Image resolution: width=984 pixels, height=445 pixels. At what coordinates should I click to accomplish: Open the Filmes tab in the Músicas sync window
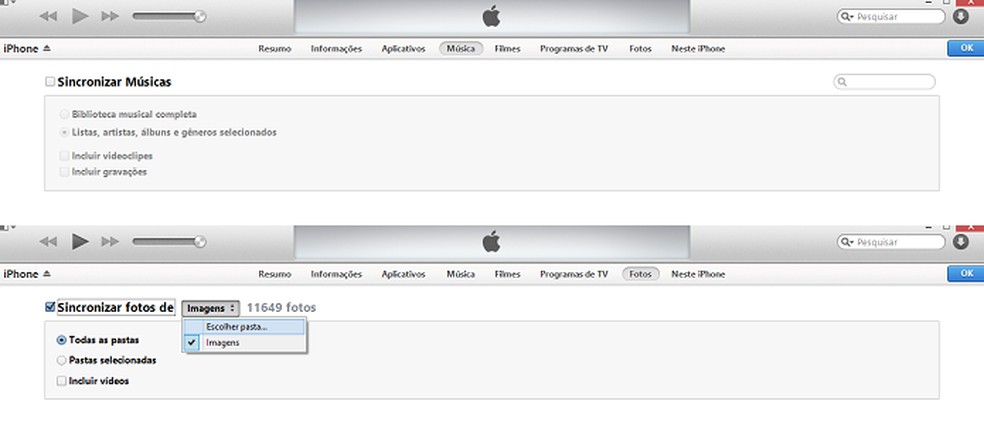coord(507,48)
